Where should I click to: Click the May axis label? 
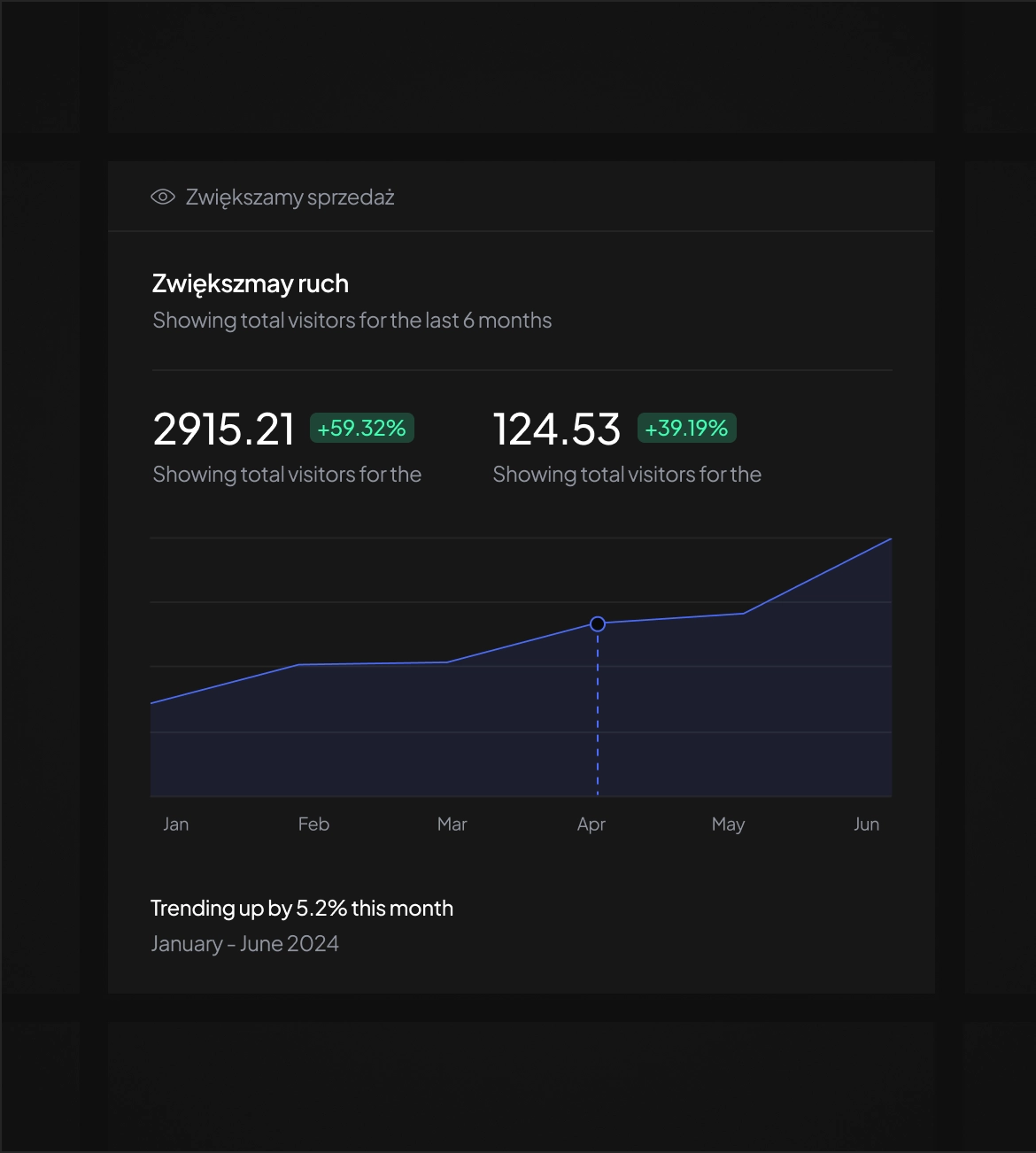728,824
